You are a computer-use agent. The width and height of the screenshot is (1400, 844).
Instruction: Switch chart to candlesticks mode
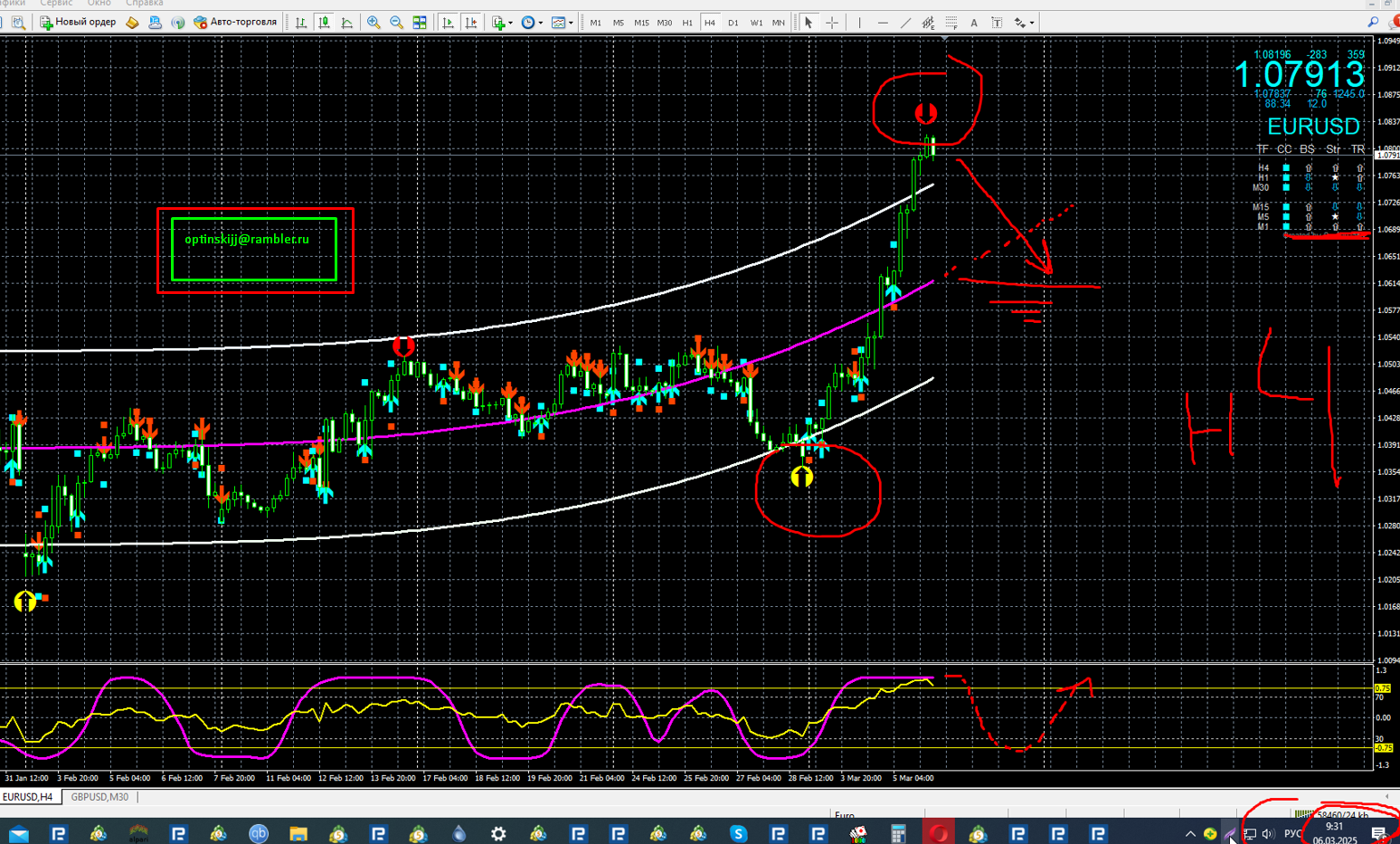324,23
